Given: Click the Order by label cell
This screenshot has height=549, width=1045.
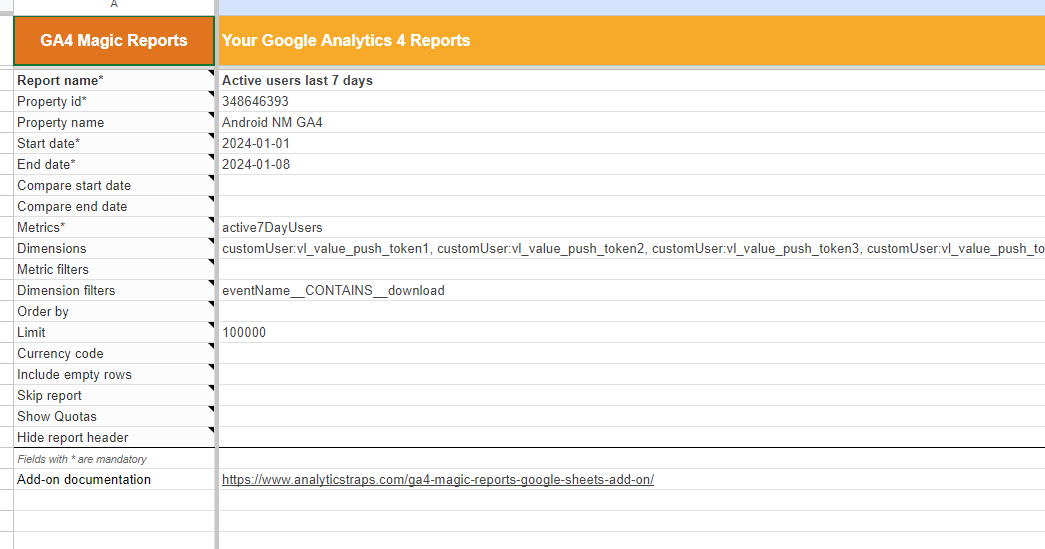Looking at the screenshot, I should [114, 311].
